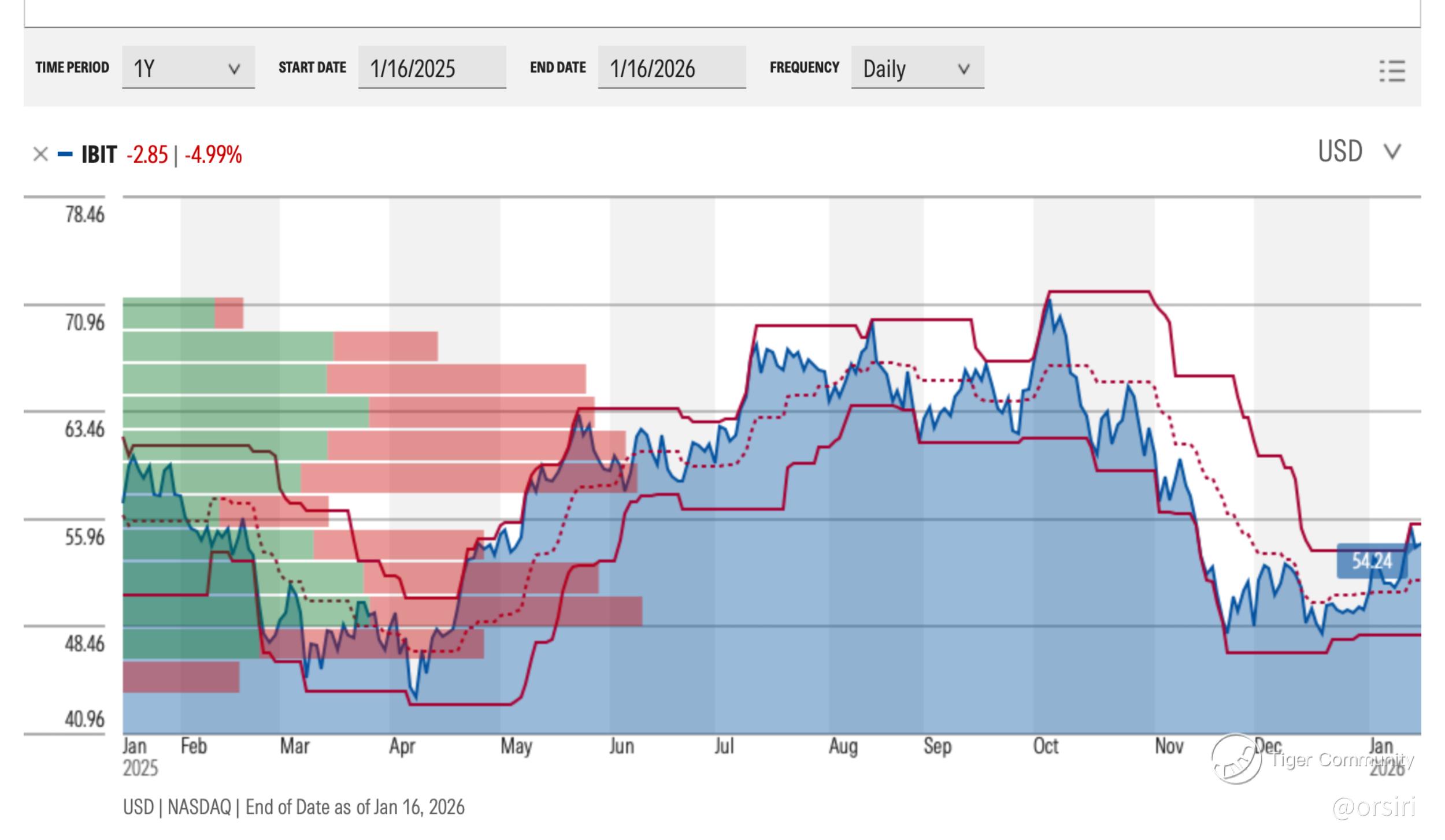Click the 54.24 current price label
The width and height of the screenshot is (1445, 840).
[x=1372, y=560]
